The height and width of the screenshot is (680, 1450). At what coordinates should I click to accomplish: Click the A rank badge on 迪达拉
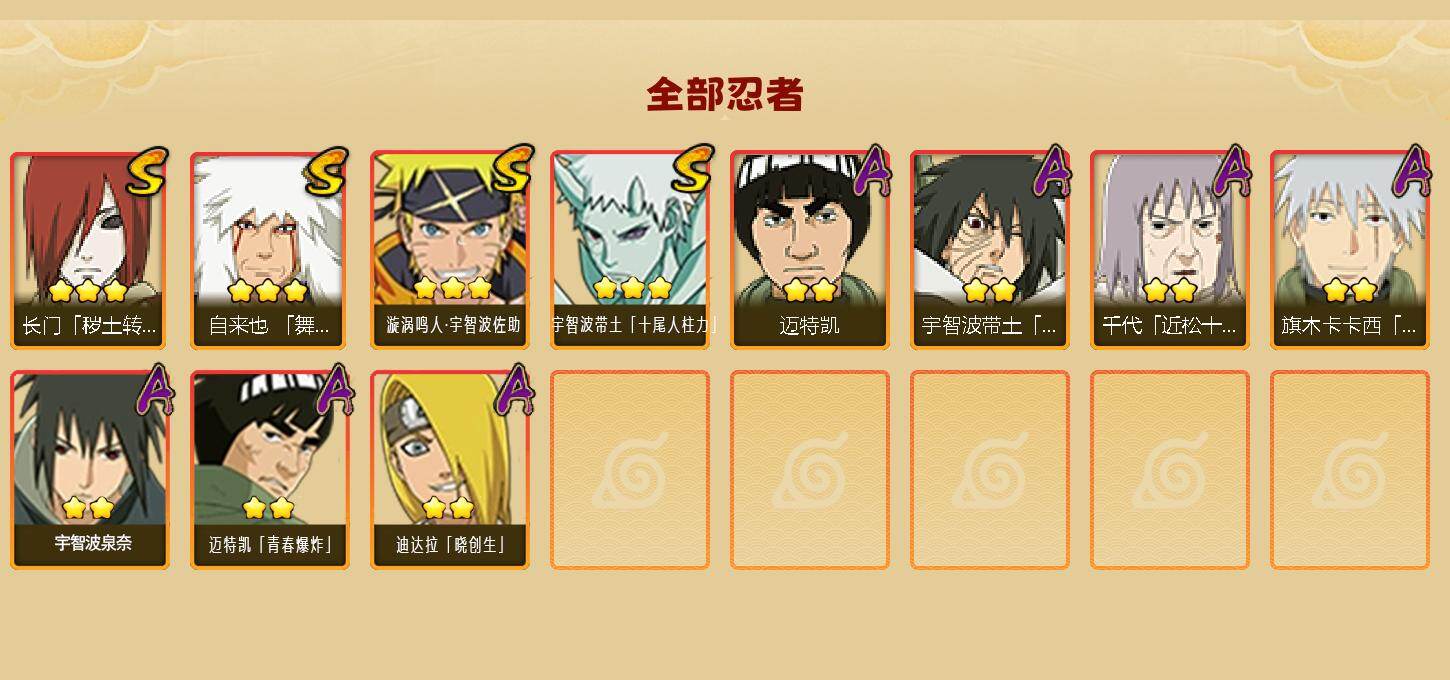point(514,390)
